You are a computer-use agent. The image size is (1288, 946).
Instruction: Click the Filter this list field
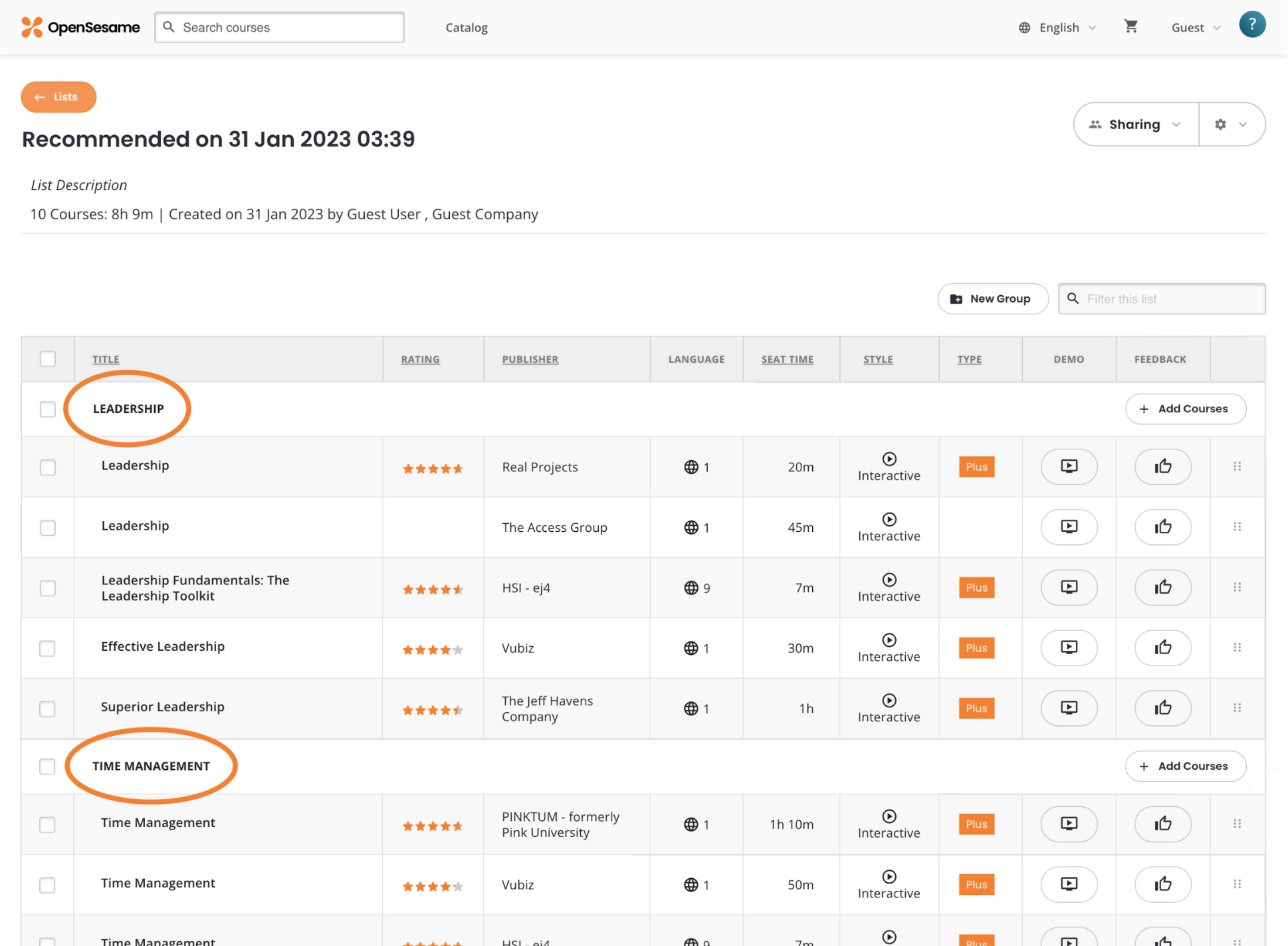(x=1161, y=299)
